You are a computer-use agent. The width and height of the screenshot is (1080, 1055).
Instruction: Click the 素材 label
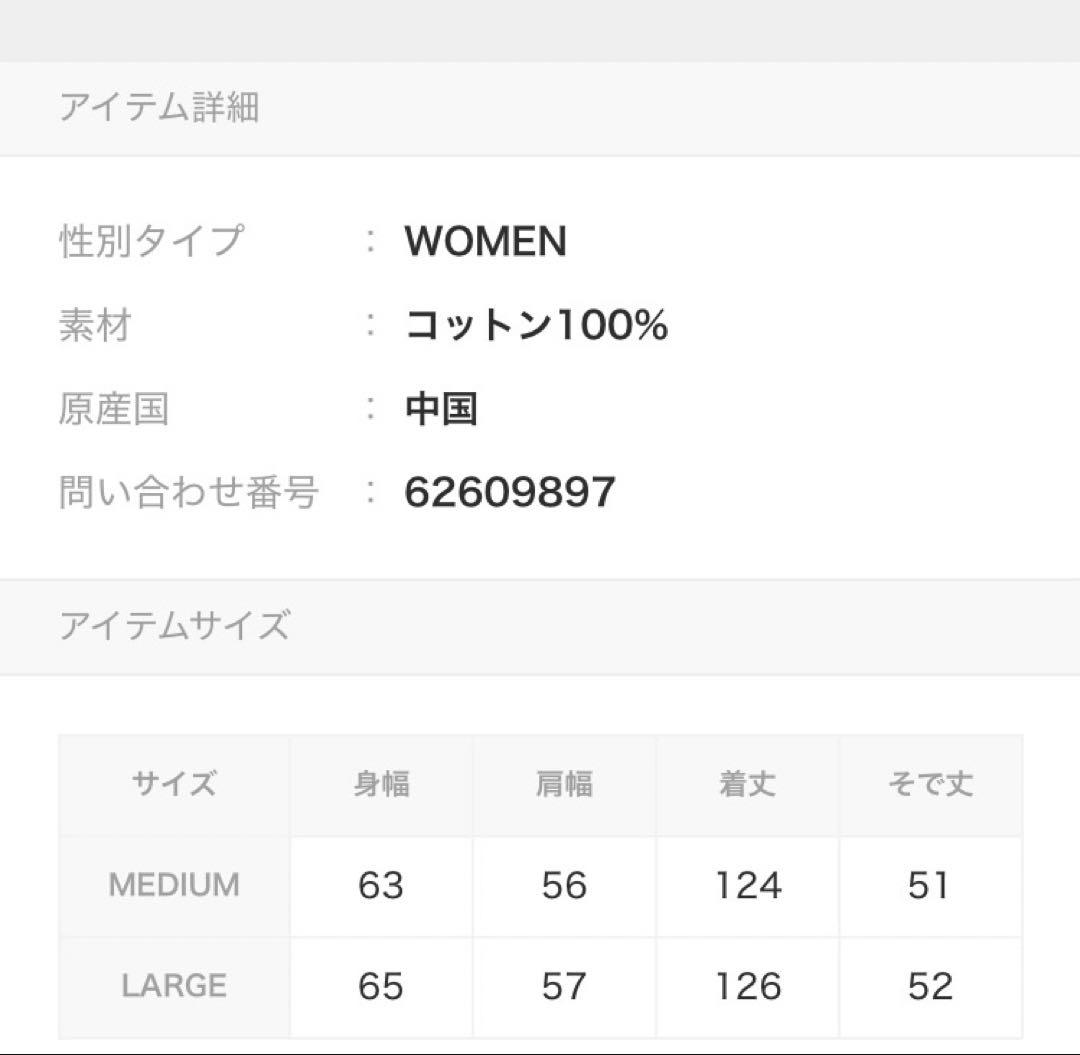(x=95, y=325)
